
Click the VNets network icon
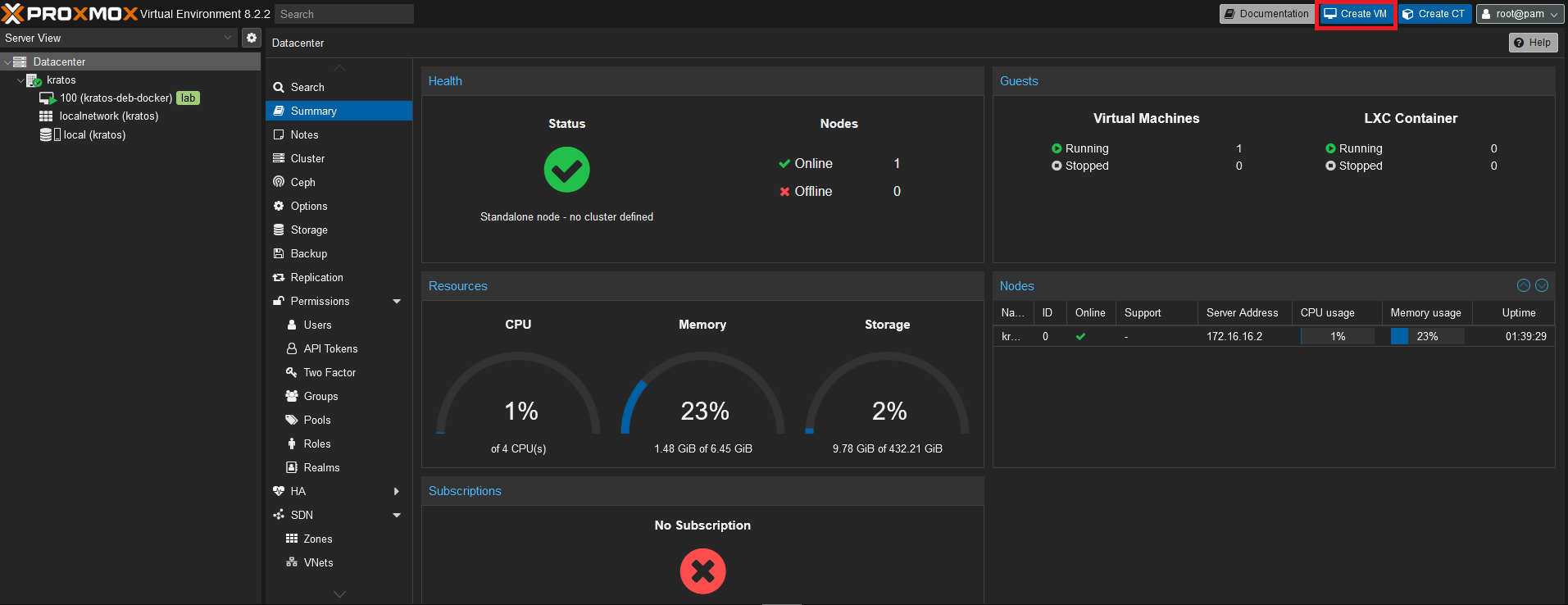pos(292,562)
